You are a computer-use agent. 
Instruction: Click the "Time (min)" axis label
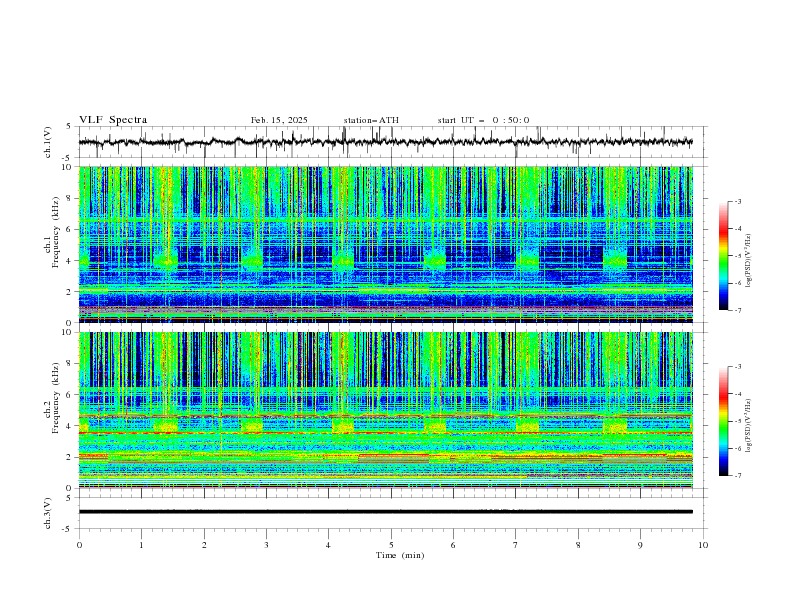[400, 555]
